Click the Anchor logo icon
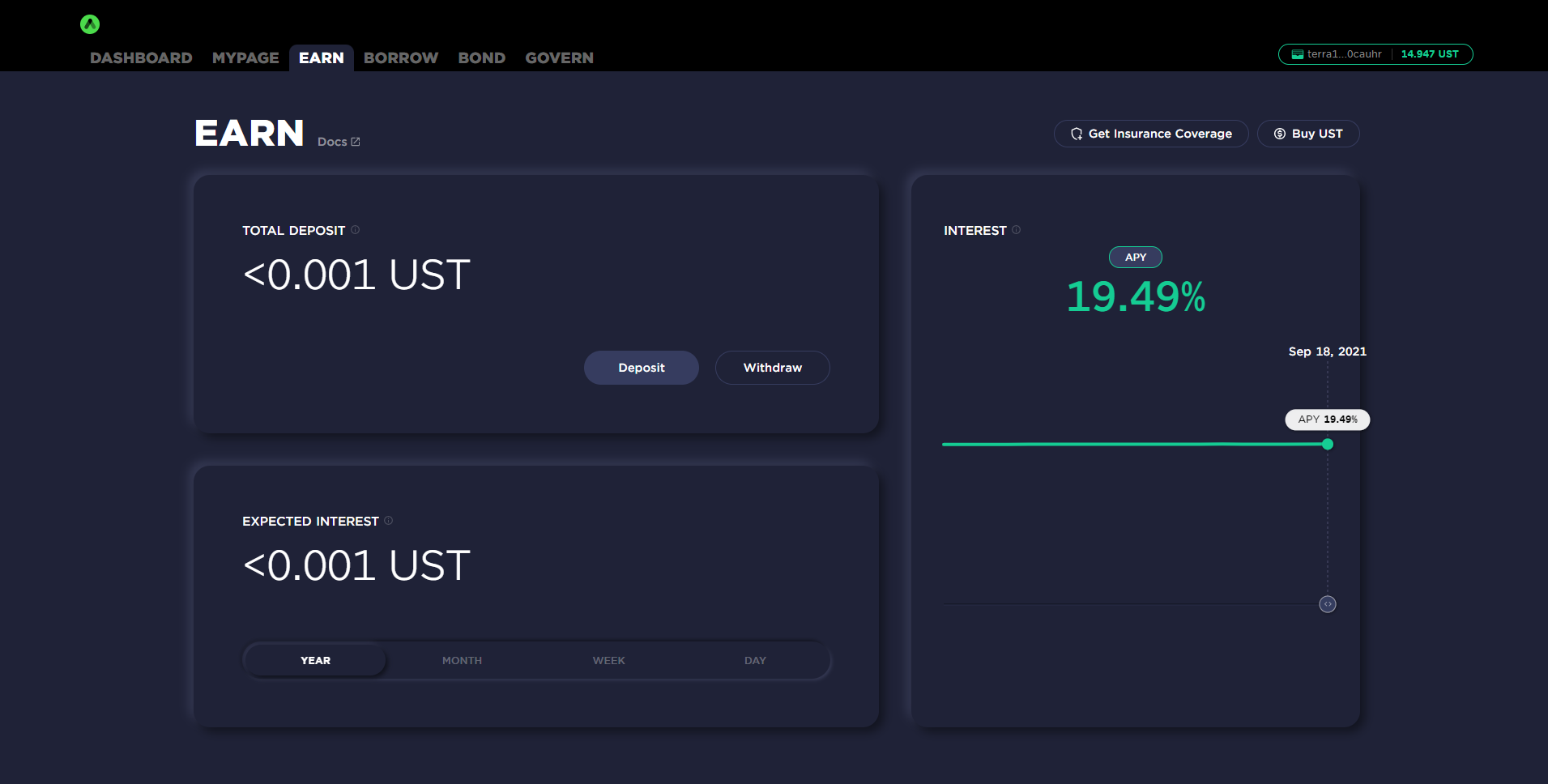Image resolution: width=1548 pixels, height=784 pixels. pos(90,24)
